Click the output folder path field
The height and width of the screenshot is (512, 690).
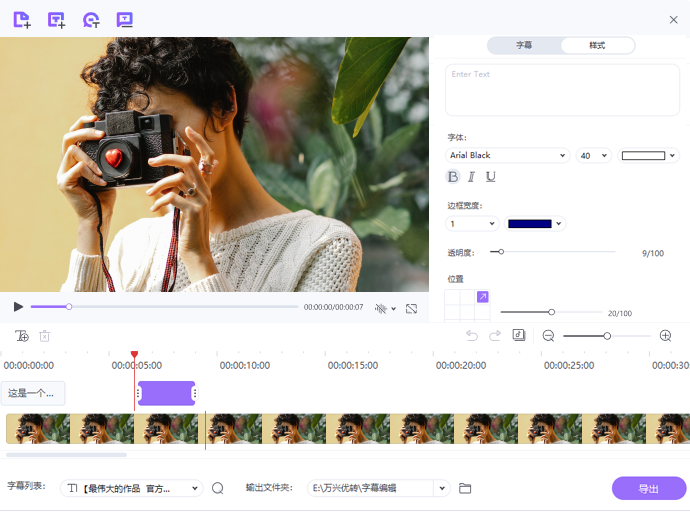pyautogui.click(x=371, y=488)
